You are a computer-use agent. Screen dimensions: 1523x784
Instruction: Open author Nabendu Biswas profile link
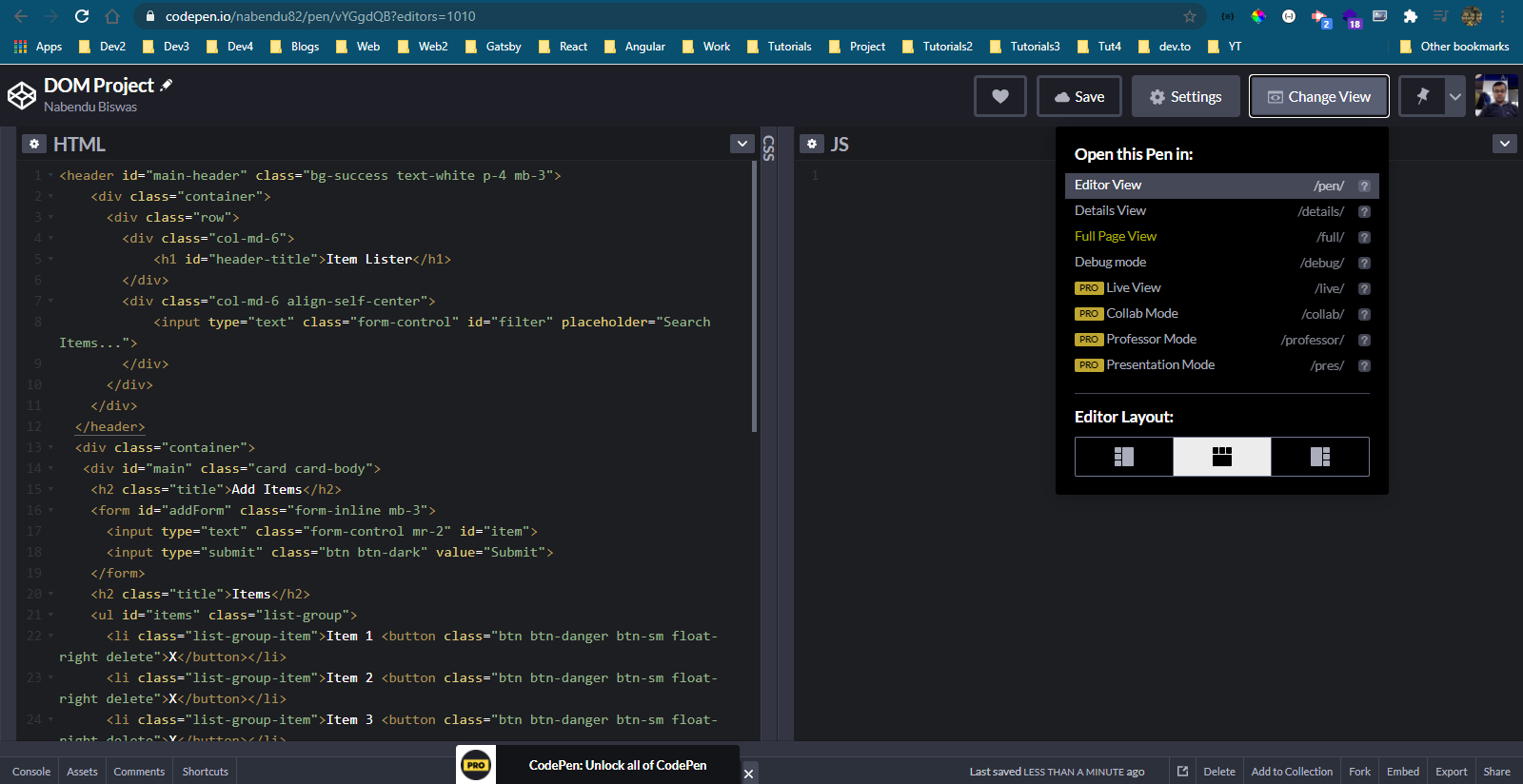click(90, 107)
